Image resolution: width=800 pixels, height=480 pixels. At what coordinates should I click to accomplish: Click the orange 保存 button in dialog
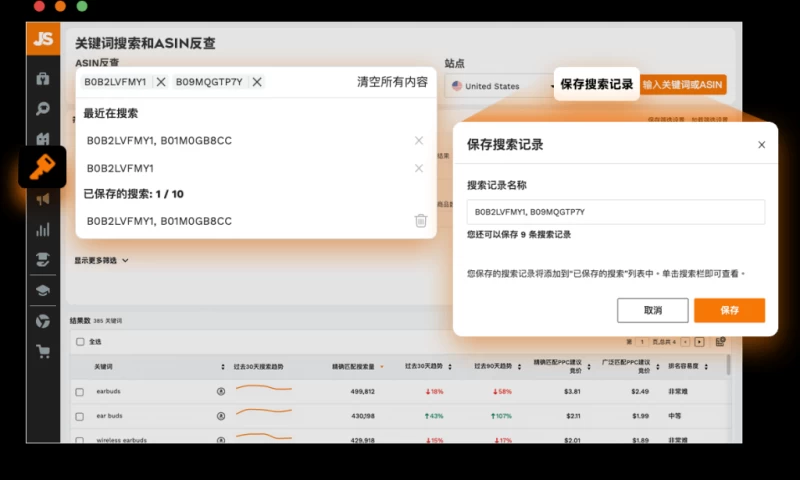tap(729, 310)
